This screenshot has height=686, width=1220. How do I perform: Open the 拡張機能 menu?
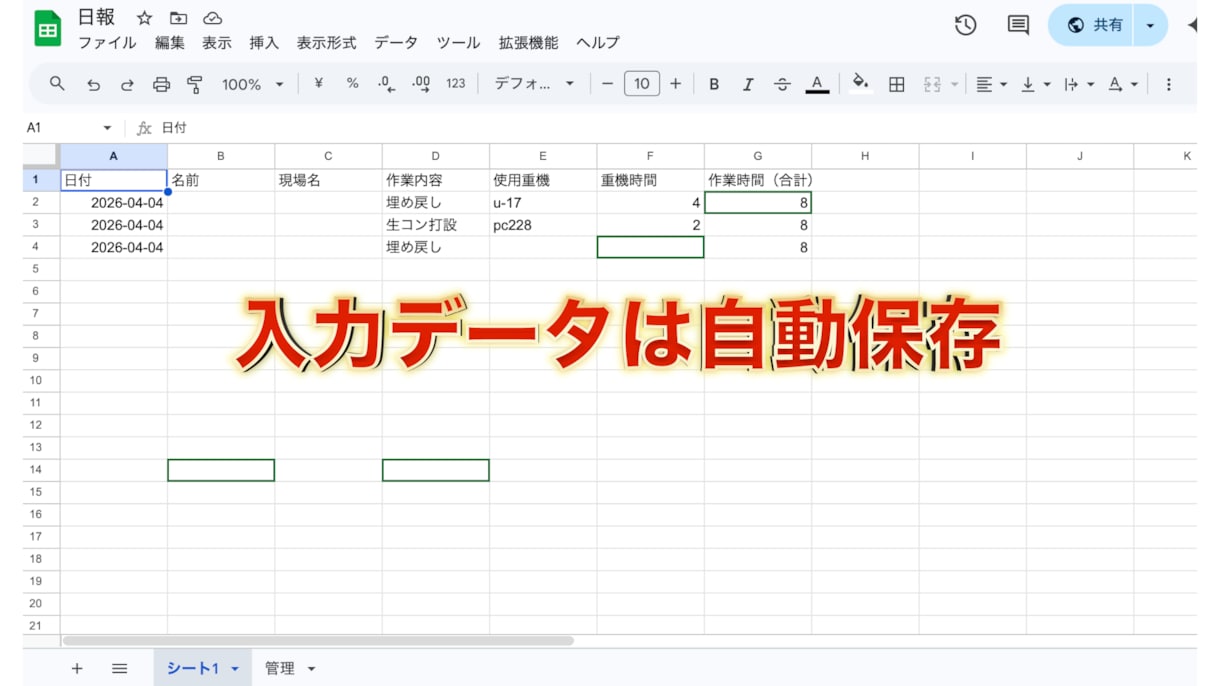point(528,43)
